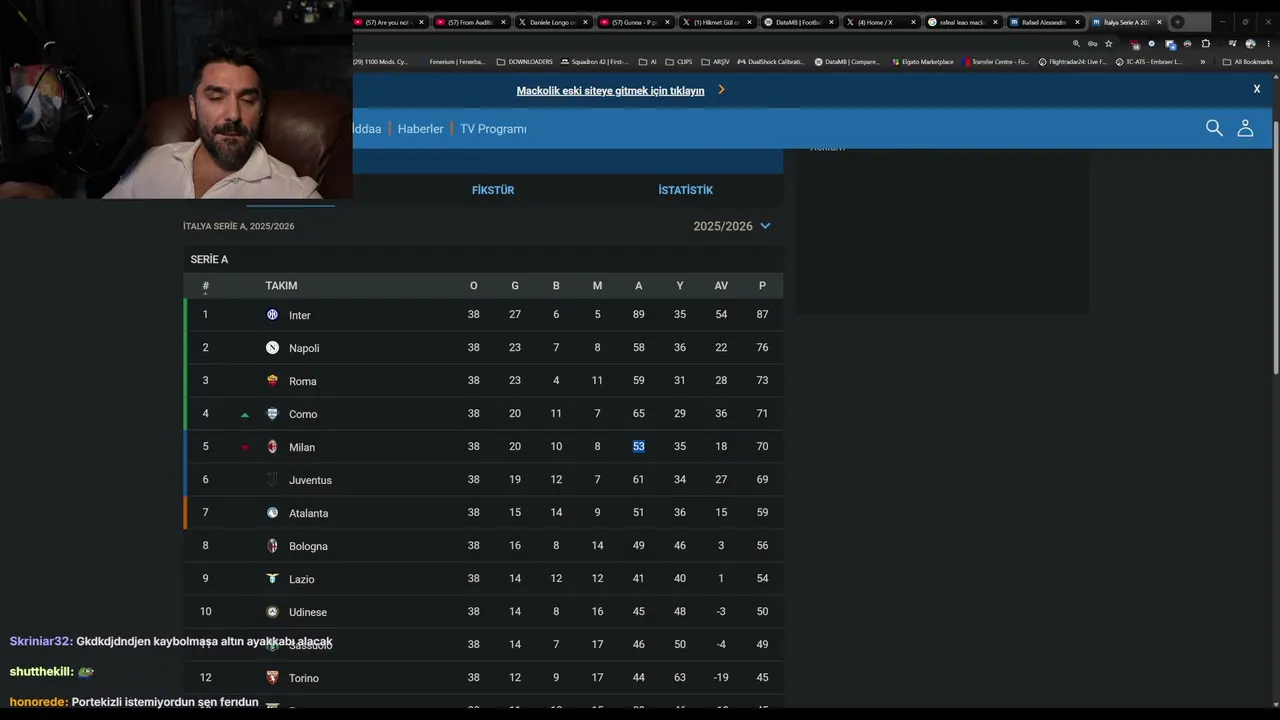The image size is (1280, 720).
Task: Open the 'DataMB | Compare' bookmark
Action: pyautogui.click(x=847, y=62)
